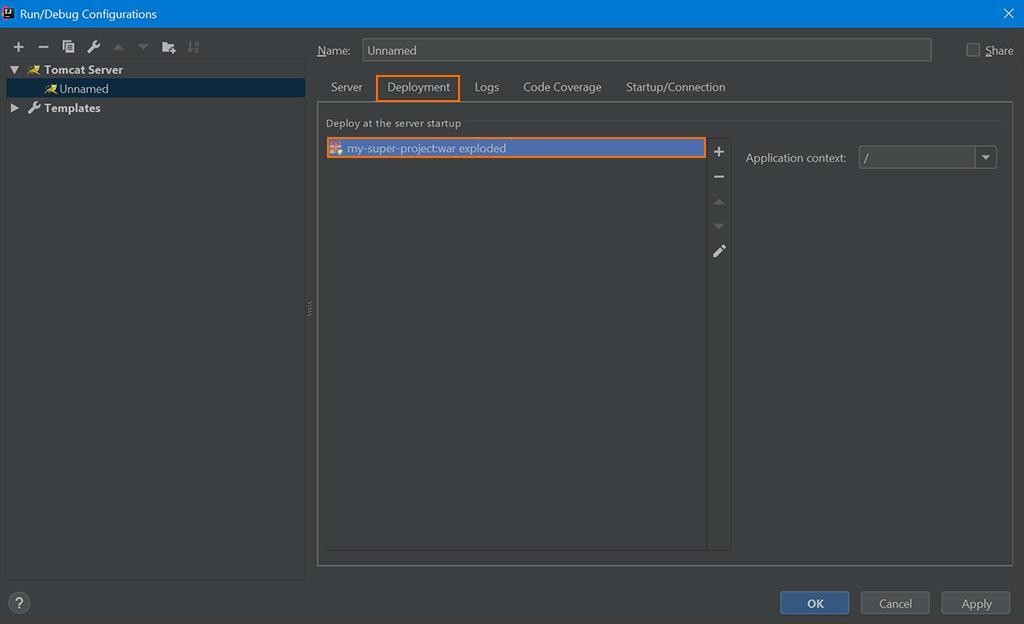Toggle the Share checkbox

coord(973,50)
